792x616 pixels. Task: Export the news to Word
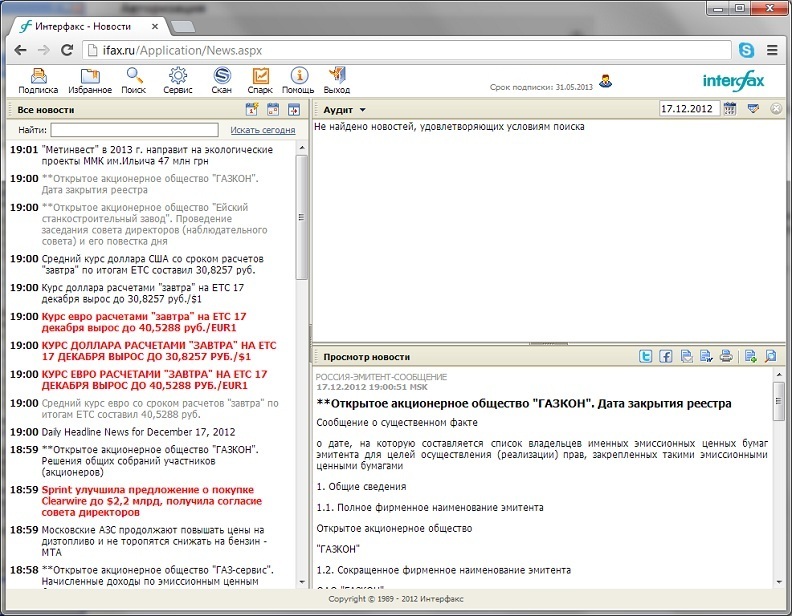click(x=706, y=356)
